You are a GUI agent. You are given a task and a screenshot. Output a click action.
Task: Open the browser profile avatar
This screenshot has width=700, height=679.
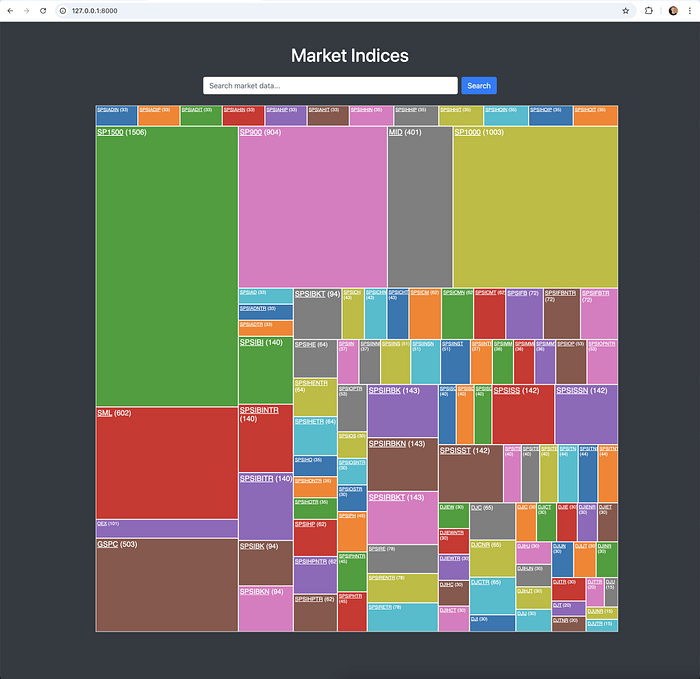[x=673, y=11]
